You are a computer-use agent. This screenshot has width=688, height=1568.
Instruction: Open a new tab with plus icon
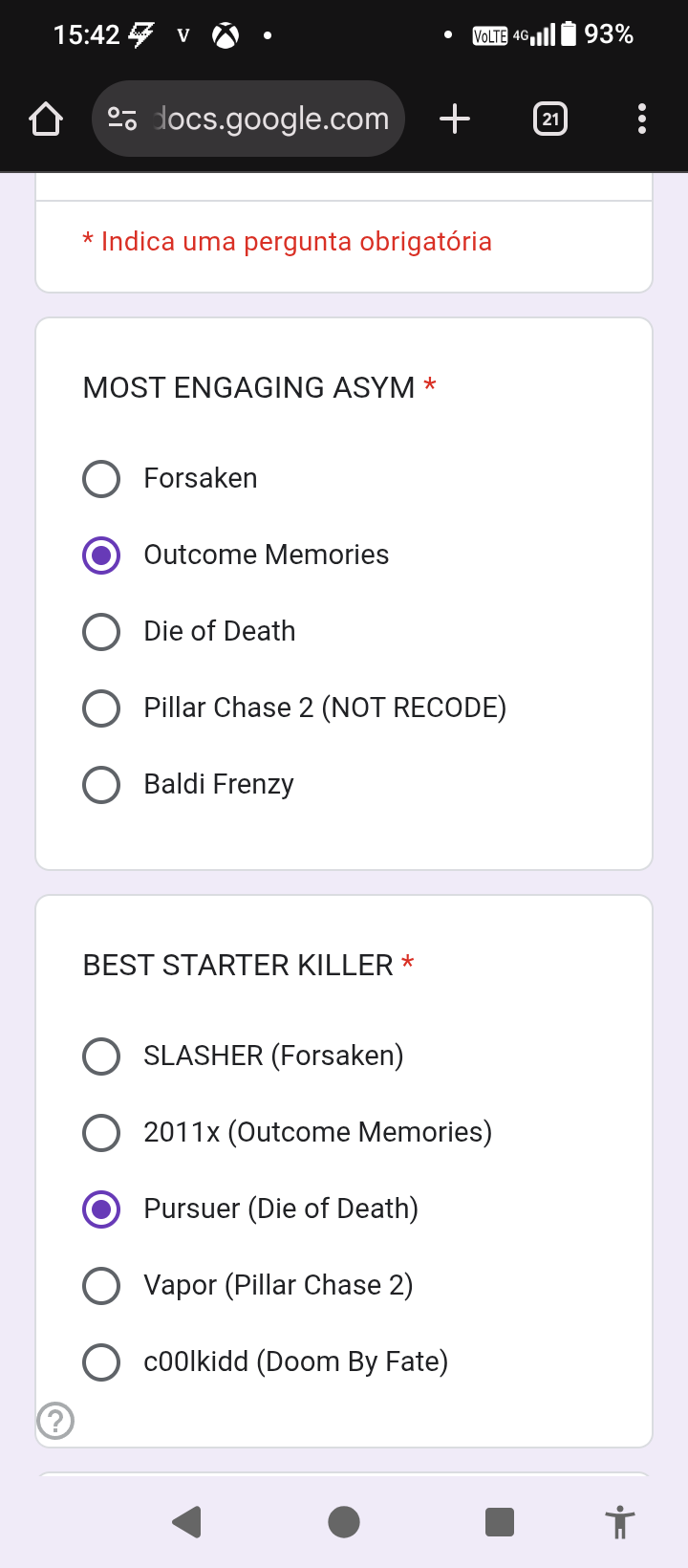coord(455,120)
